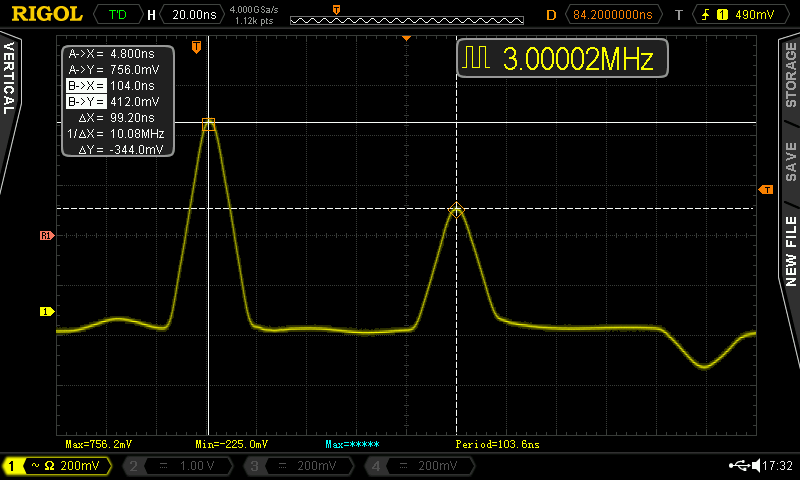Click the cyan Max=***** measurement
Image resolution: width=800 pixels, height=480 pixels.
pyautogui.click(x=353, y=444)
